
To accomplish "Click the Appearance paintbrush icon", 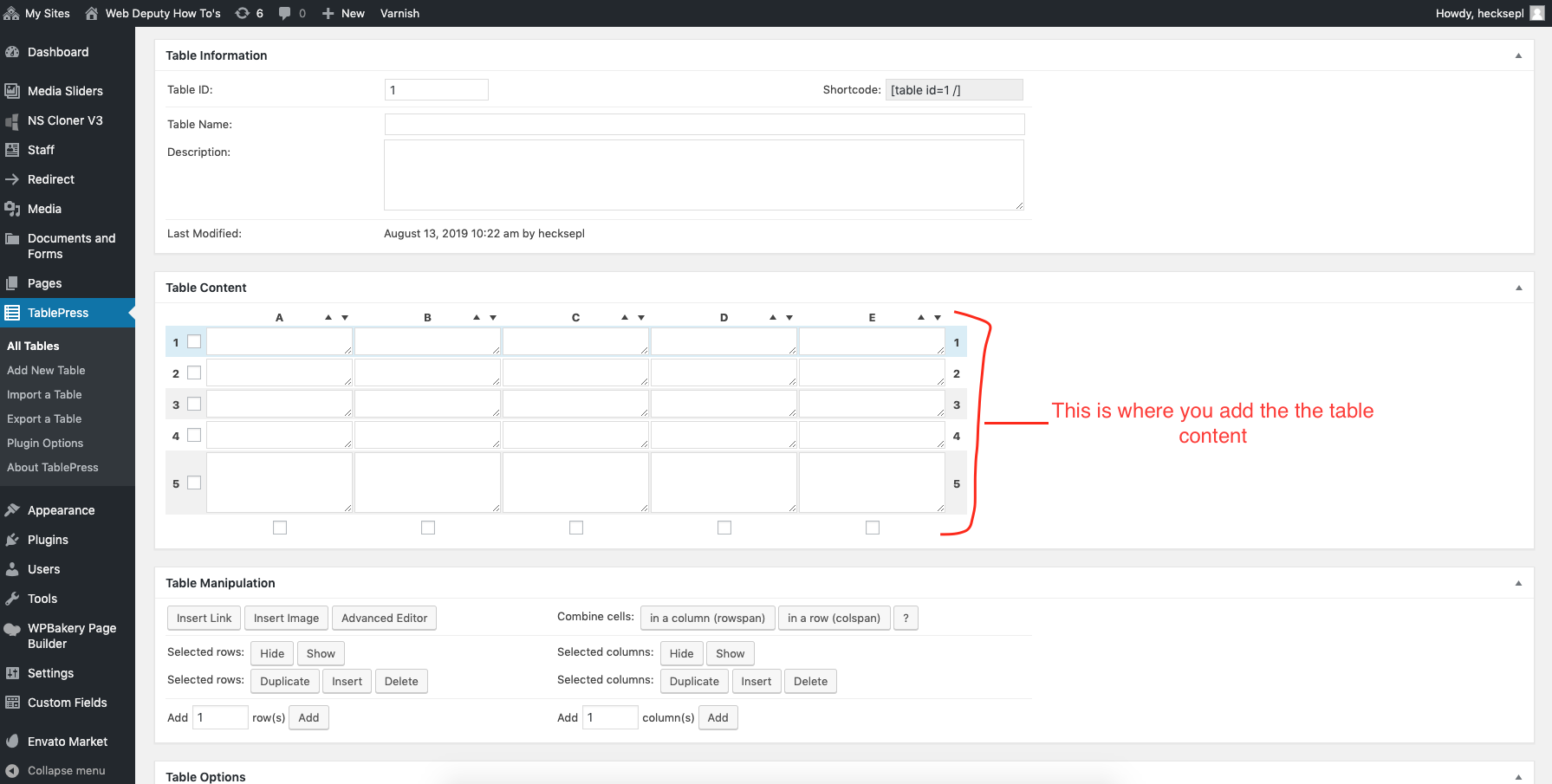I will [x=12, y=510].
